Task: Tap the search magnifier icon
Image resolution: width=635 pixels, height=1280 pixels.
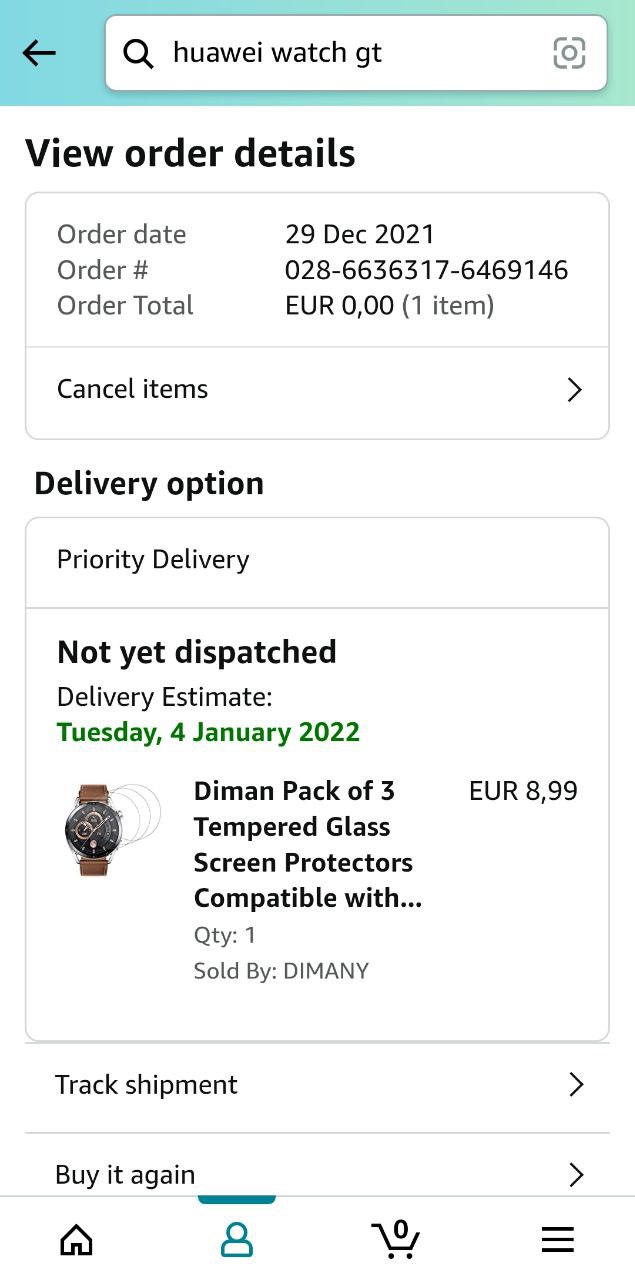Action: (x=138, y=53)
